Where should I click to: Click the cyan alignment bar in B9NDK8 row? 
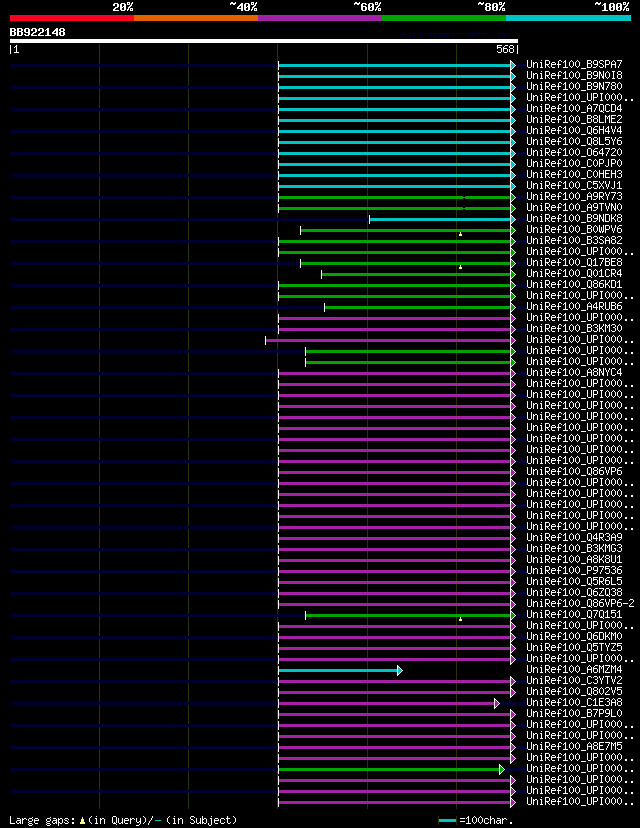coord(440,220)
